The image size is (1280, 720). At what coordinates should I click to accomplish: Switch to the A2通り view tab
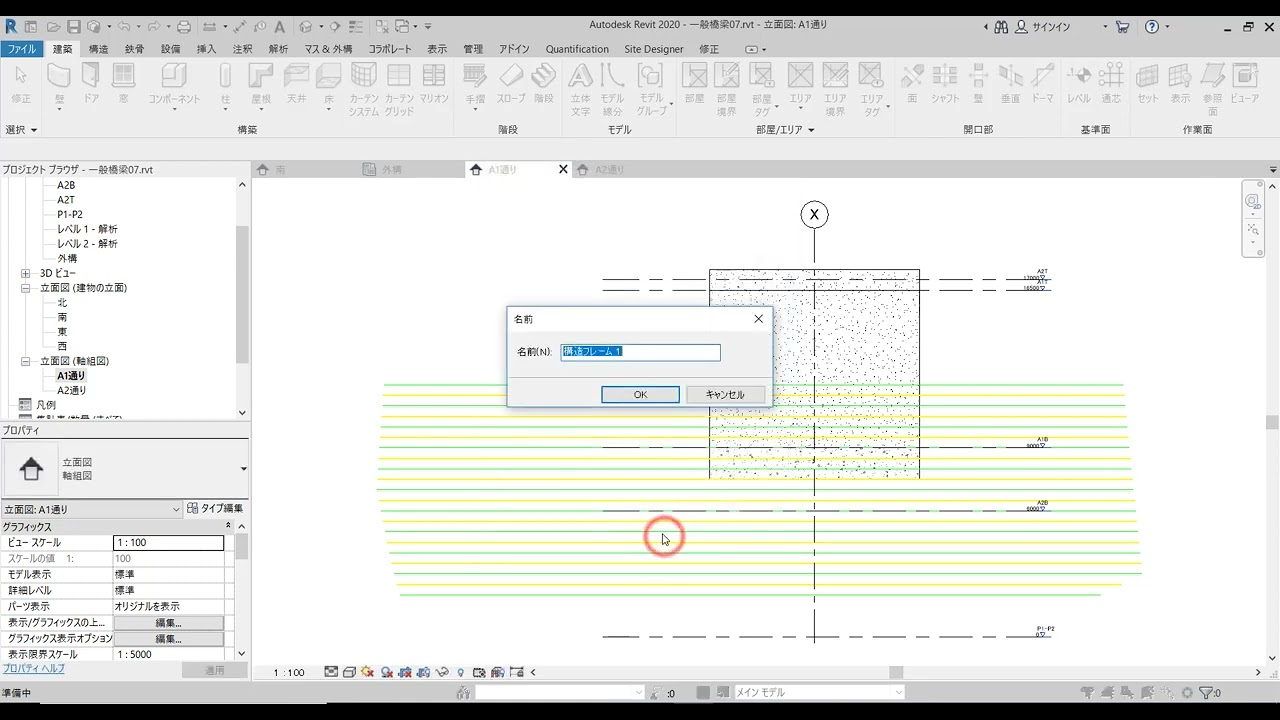[x=610, y=170]
